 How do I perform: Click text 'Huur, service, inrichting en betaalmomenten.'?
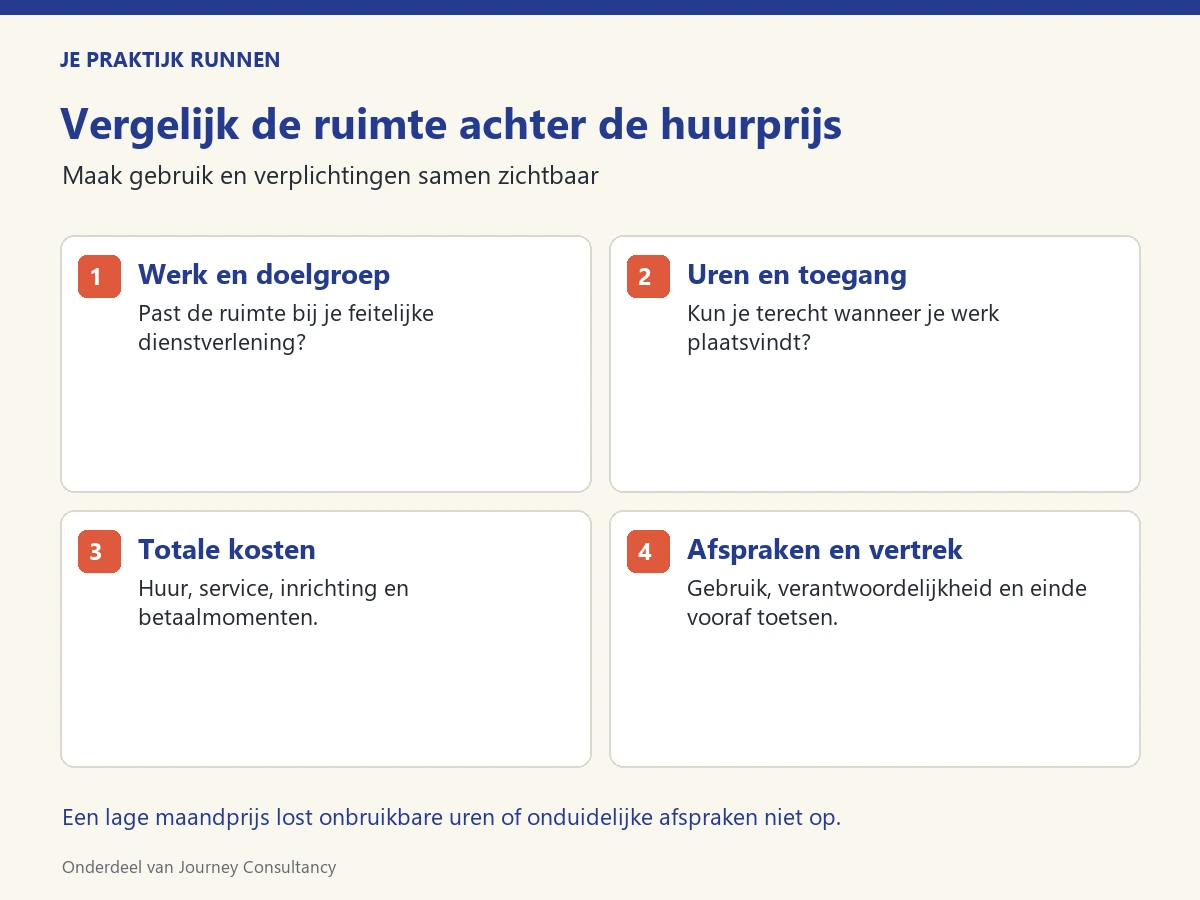click(x=273, y=603)
